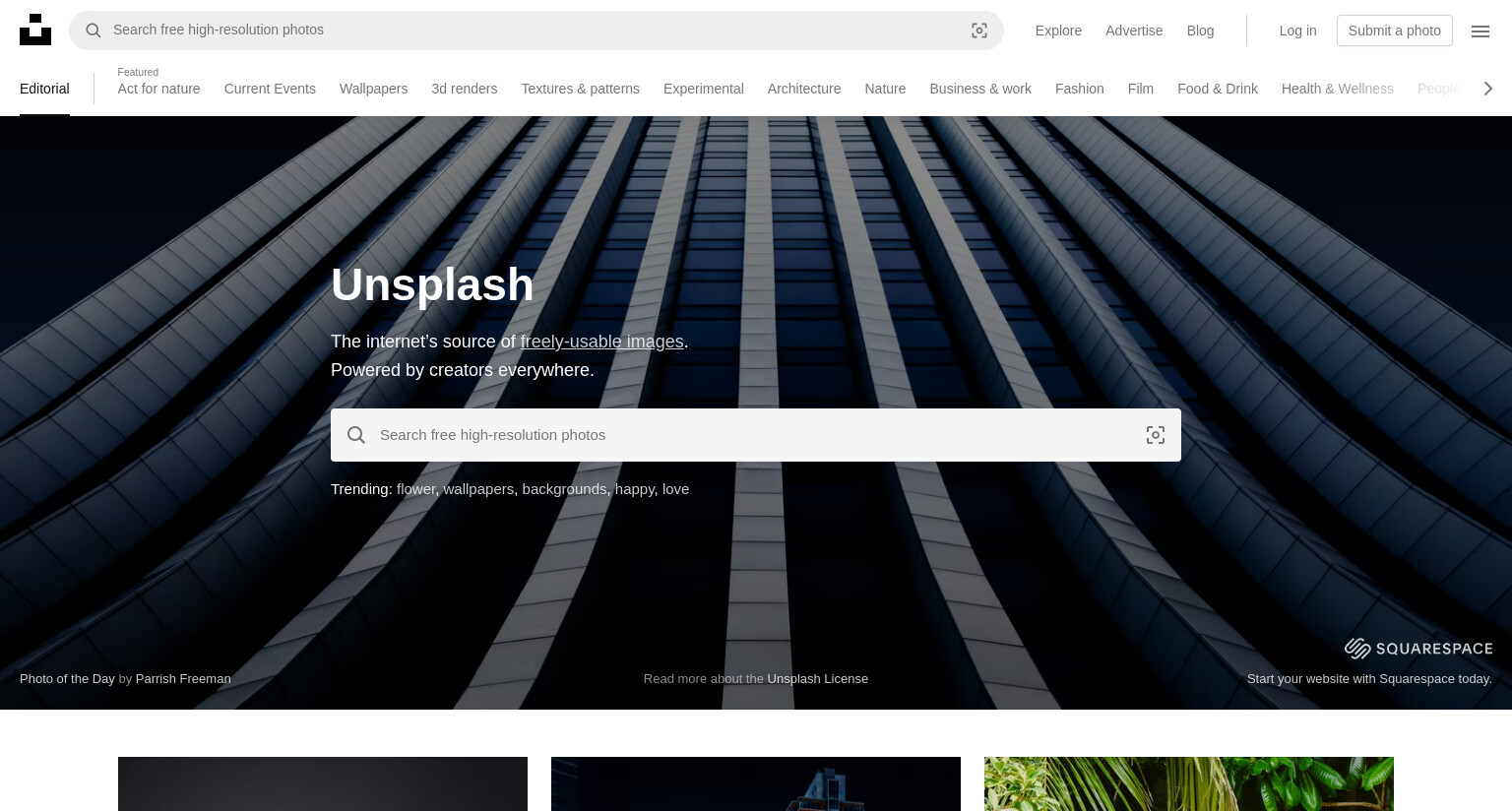Search the trending term happy
Viewport: 1512px width, 811px height.
[x=635, y=489]
